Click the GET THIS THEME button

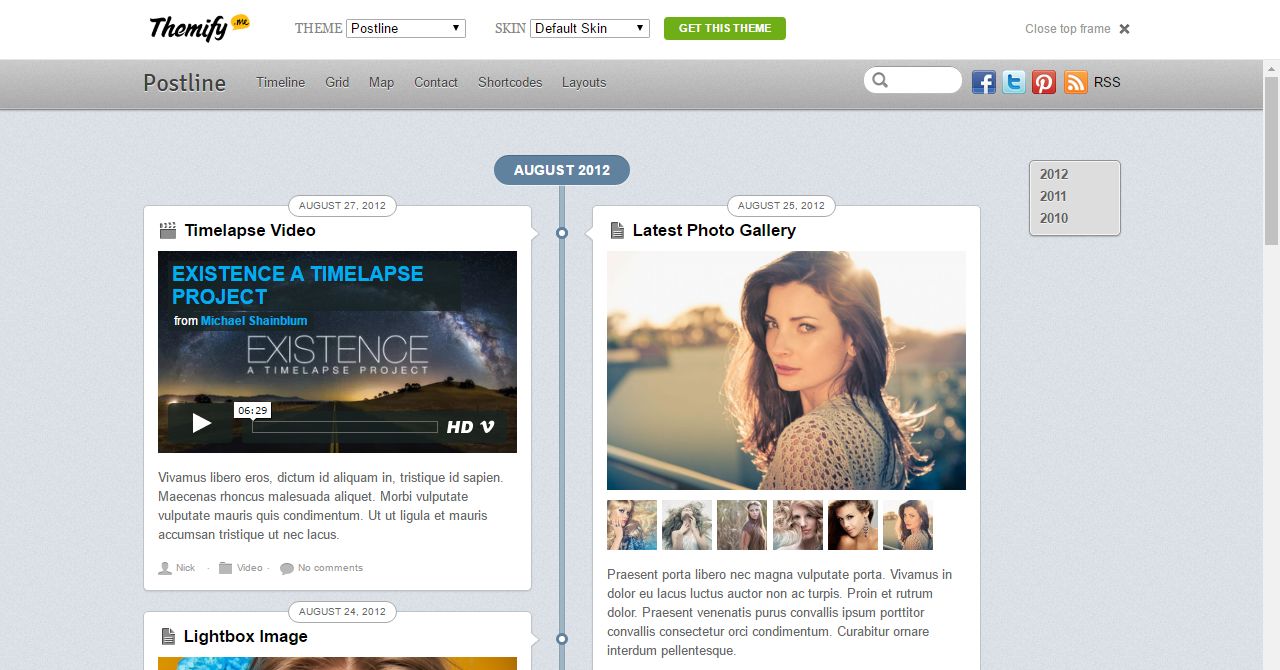click(725, 28)
